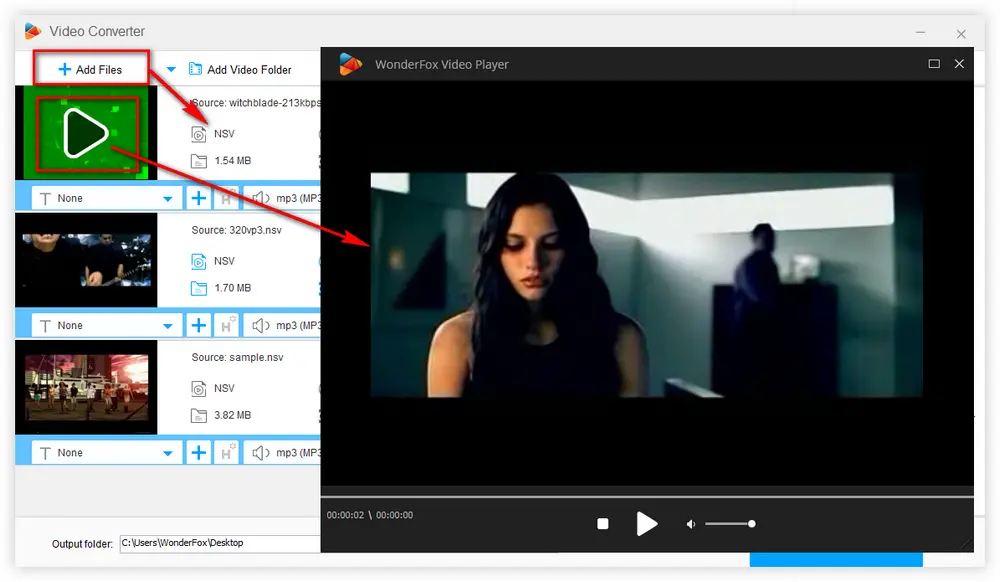Image resolution: width=1000 pixels, height=582 pixels.
Task: Click the 1.54 MB file size
Action: click(232, 161)
